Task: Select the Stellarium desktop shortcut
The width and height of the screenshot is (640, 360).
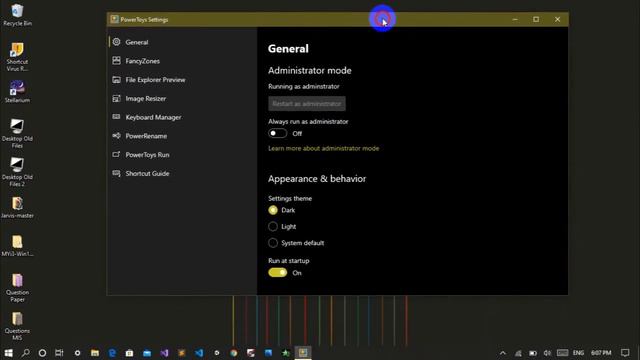Action: pos(17,91)
